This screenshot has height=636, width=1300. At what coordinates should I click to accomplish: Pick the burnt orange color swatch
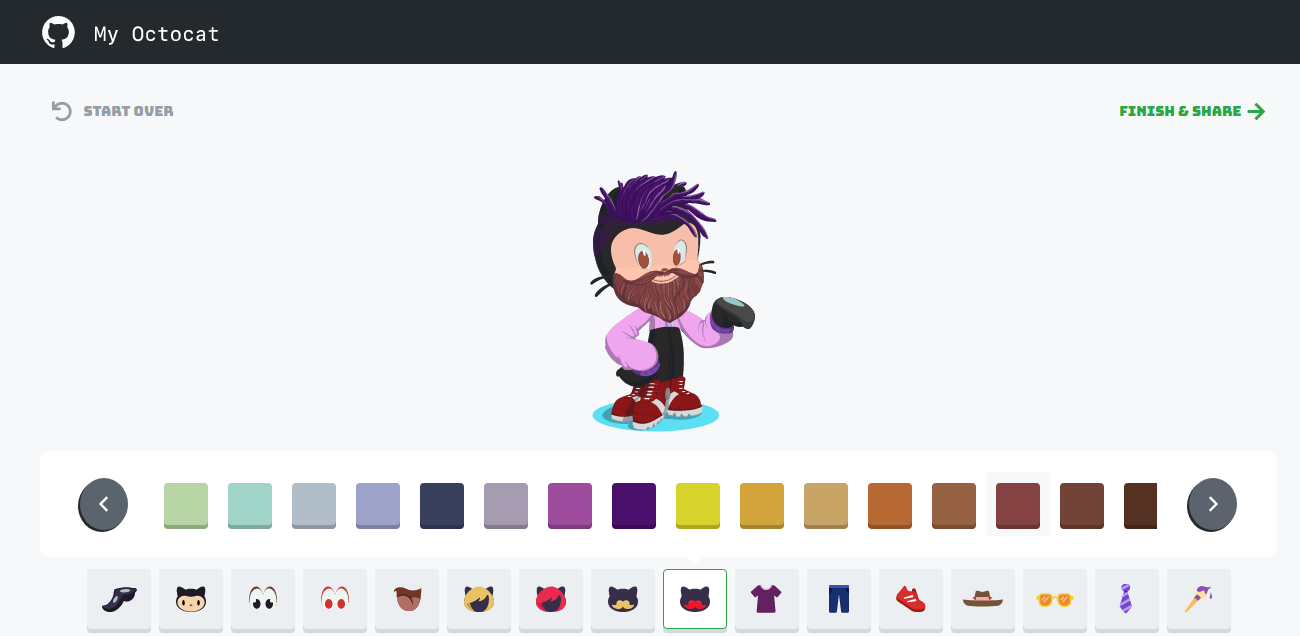click(x=890, y=505)
